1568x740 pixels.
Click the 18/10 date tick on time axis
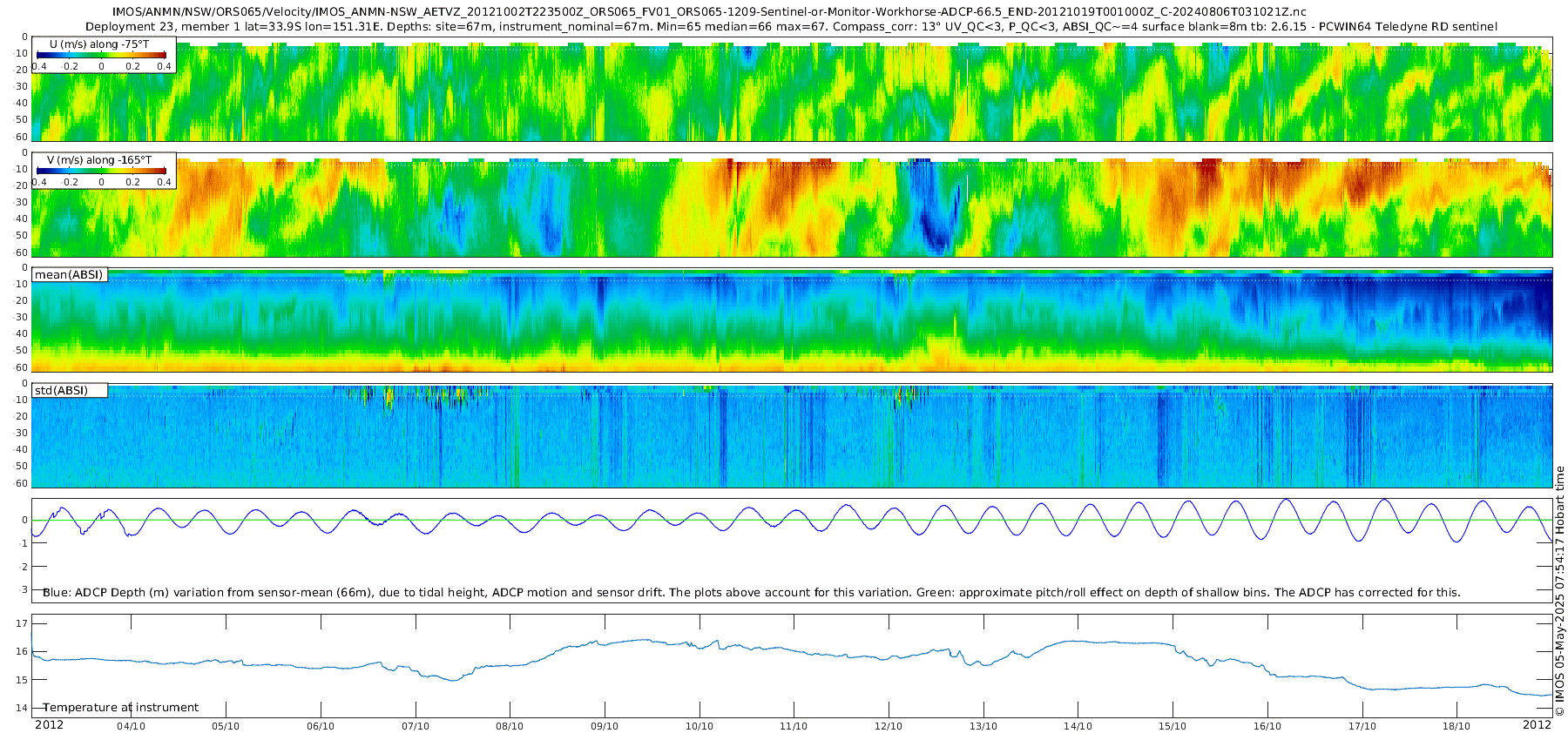pos(1456,726)
